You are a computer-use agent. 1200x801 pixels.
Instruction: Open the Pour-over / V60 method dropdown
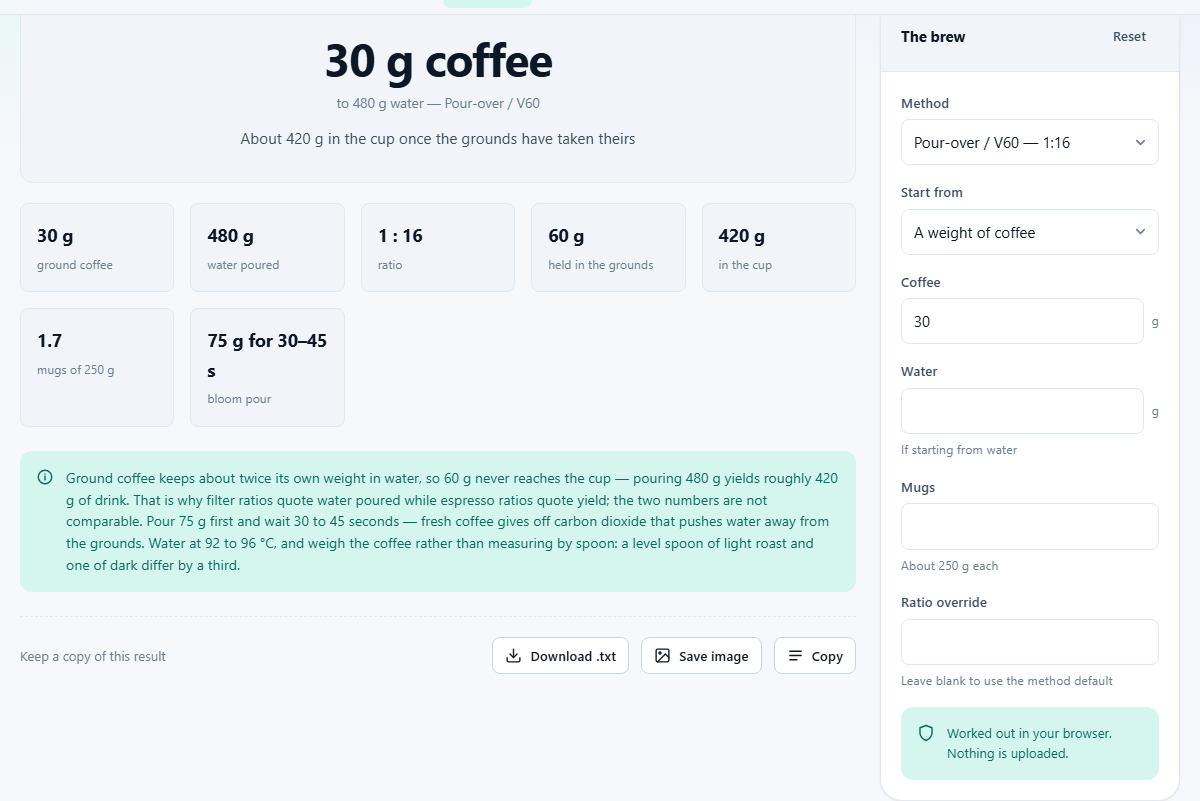(x=1030, y=143)
